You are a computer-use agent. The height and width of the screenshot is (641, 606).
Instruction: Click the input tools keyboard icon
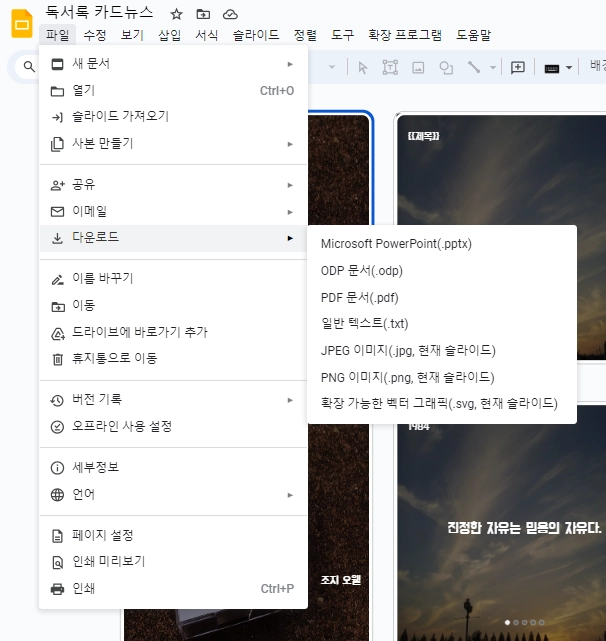pyautogui.click(x=552, y=68)
